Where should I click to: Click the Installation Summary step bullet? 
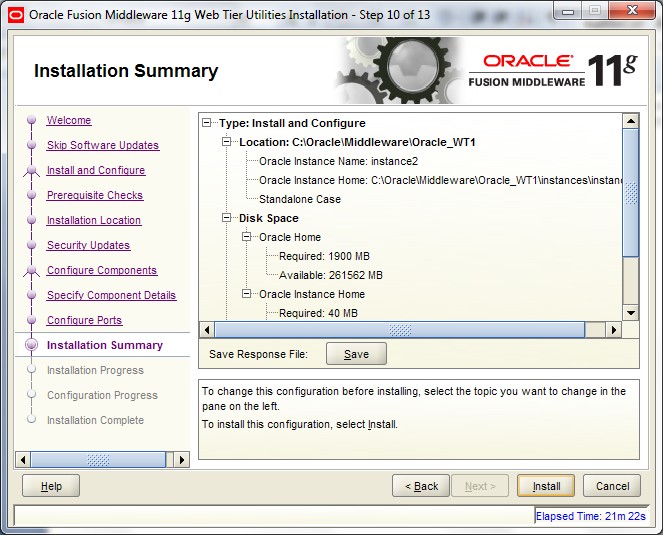pyautogui.click(x=31, y=345)
